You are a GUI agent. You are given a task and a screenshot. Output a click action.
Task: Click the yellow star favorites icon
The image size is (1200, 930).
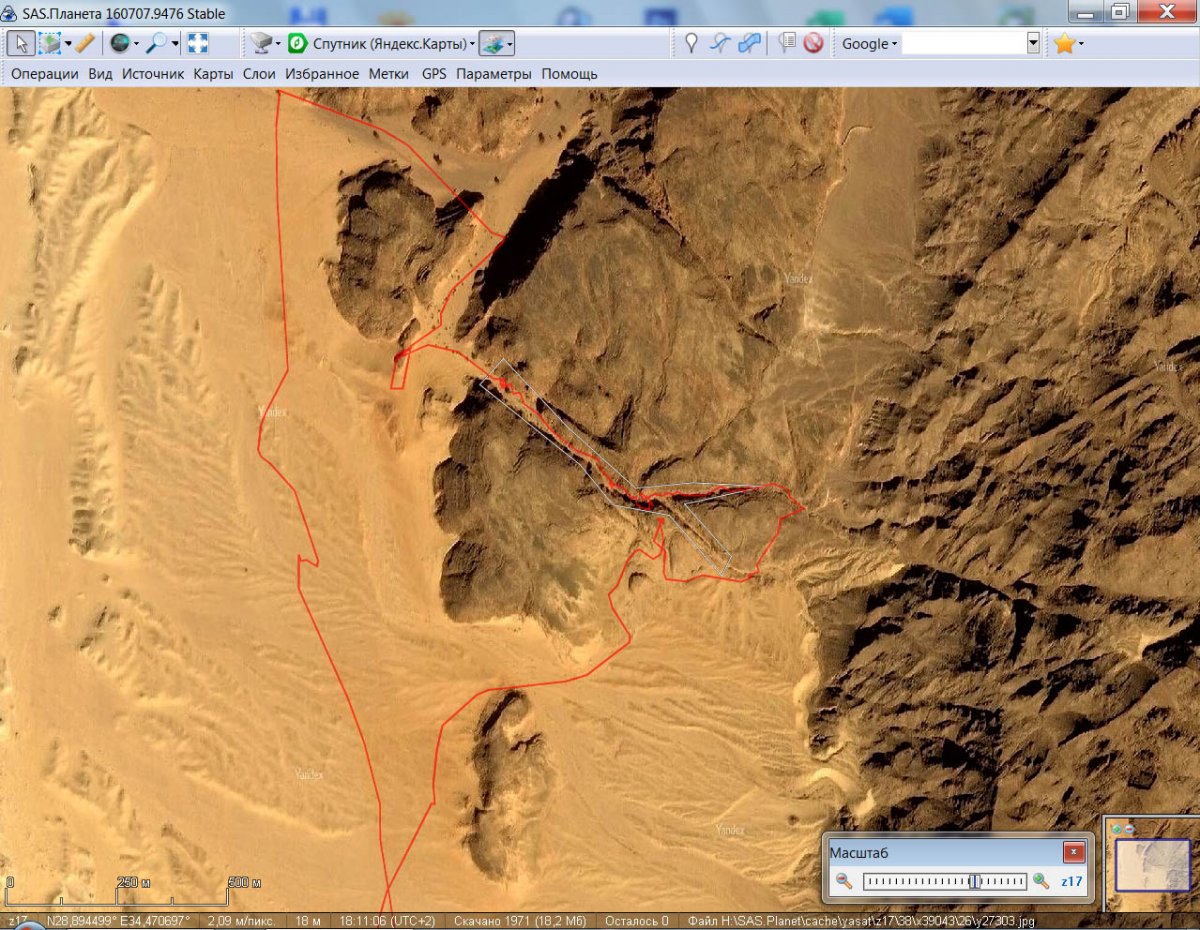(x=1064, y=43)
